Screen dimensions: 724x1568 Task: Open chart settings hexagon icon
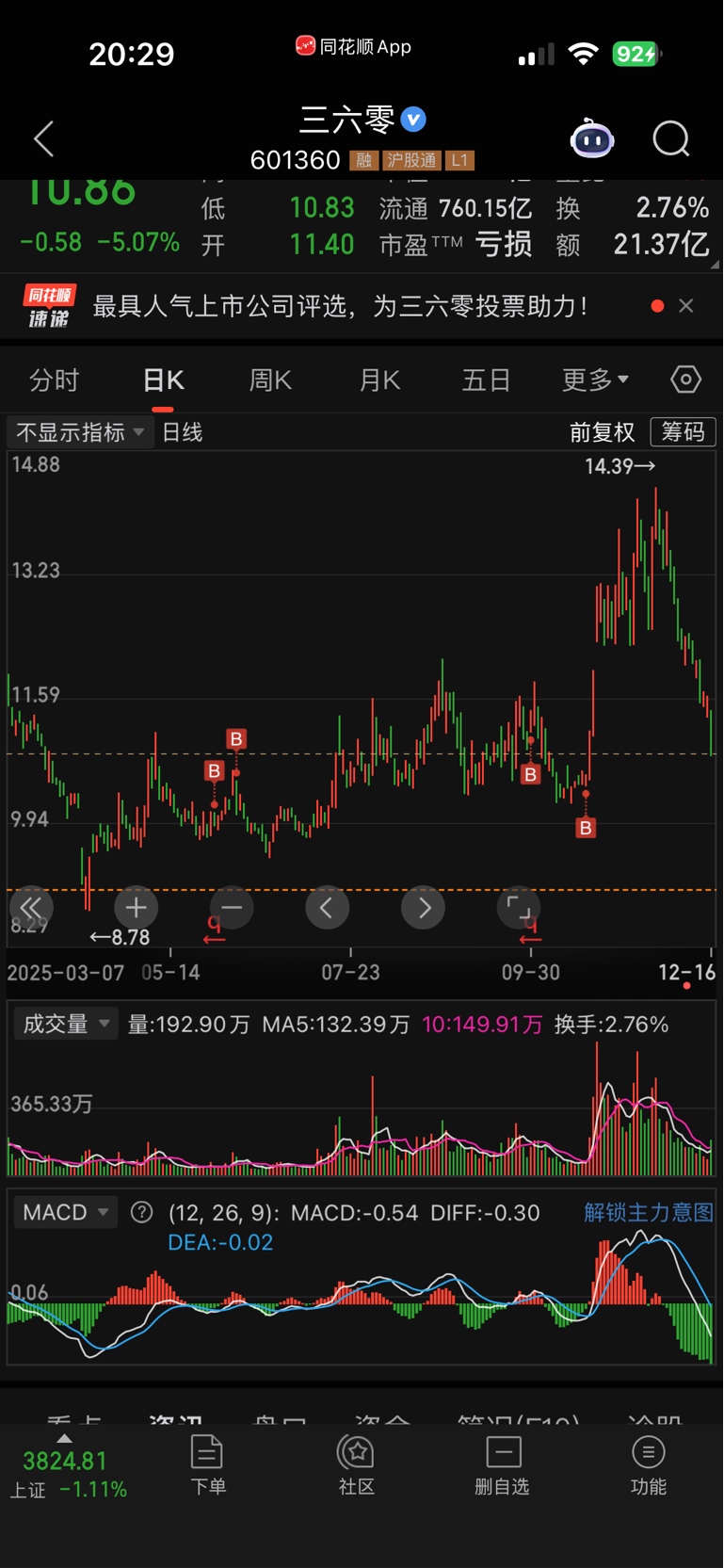click(x=686, y=380)
